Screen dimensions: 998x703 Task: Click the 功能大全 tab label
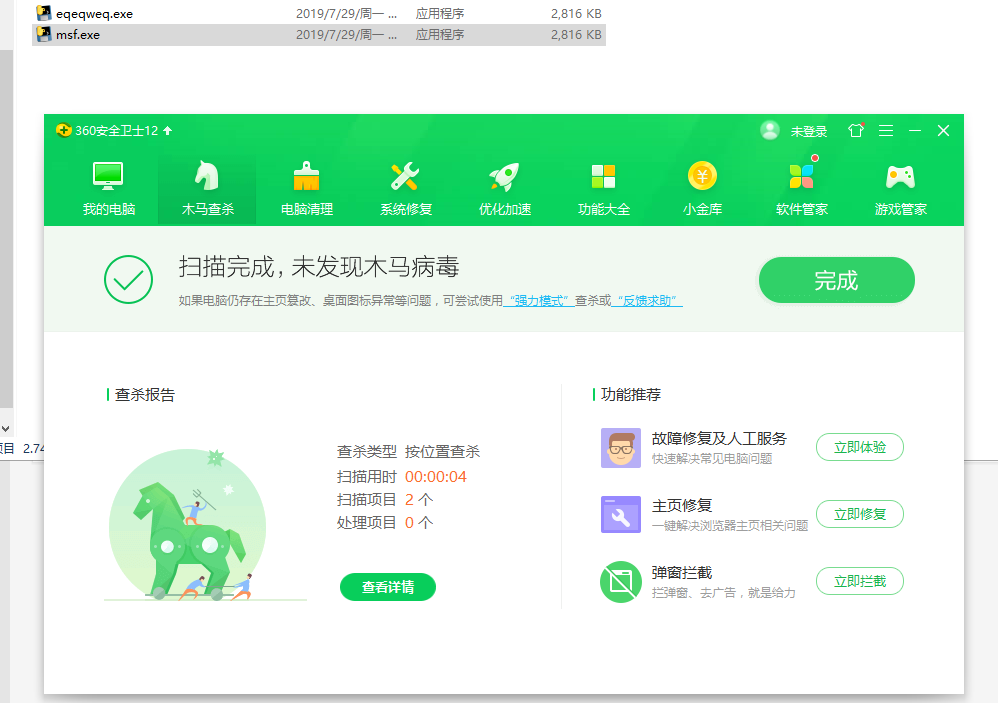pos(603,209)
